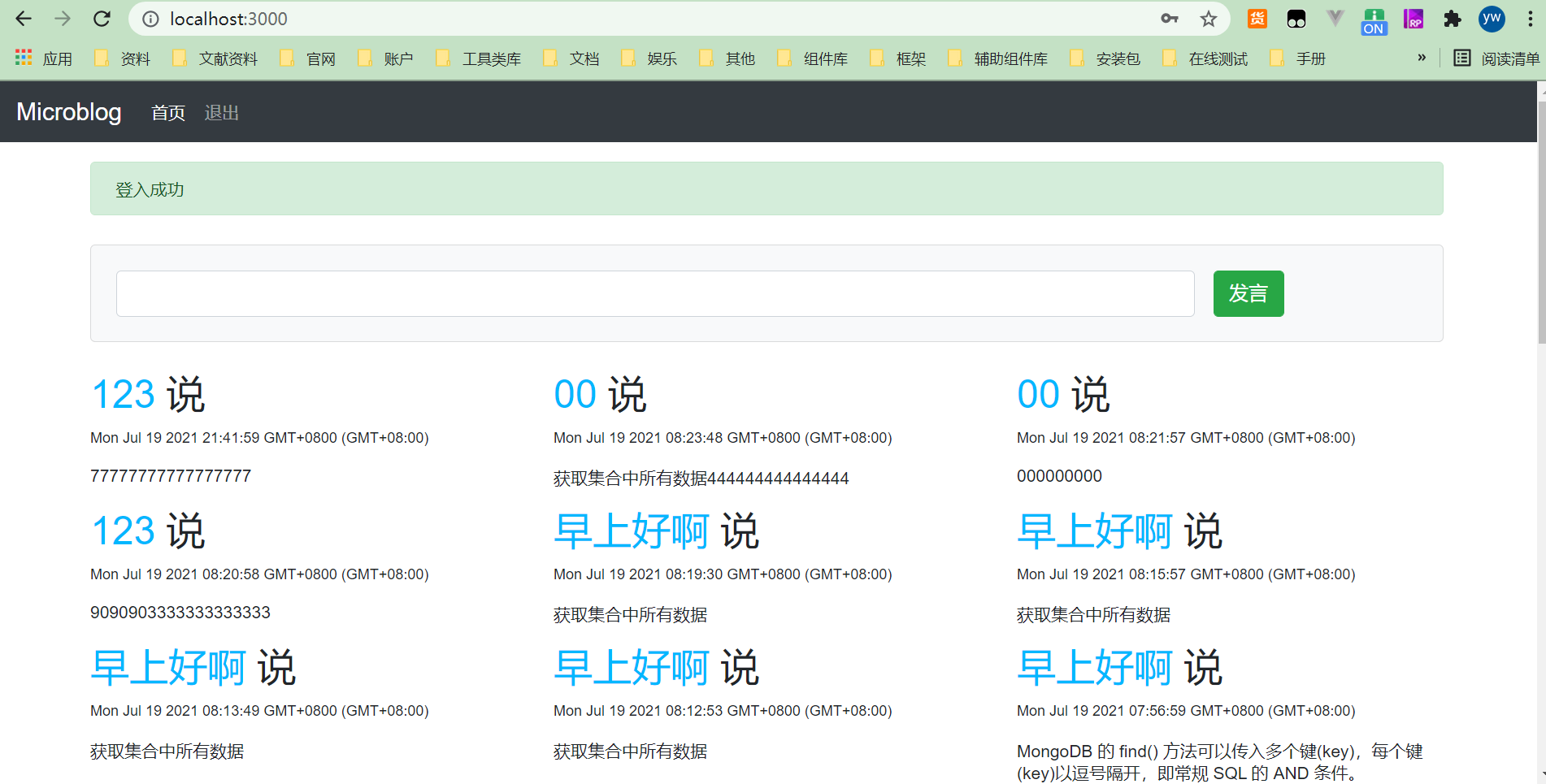This screenshot has width=1546, height=784.
Task: Open the 手册 bookmark folder
Action: (x=1298, y=58)
